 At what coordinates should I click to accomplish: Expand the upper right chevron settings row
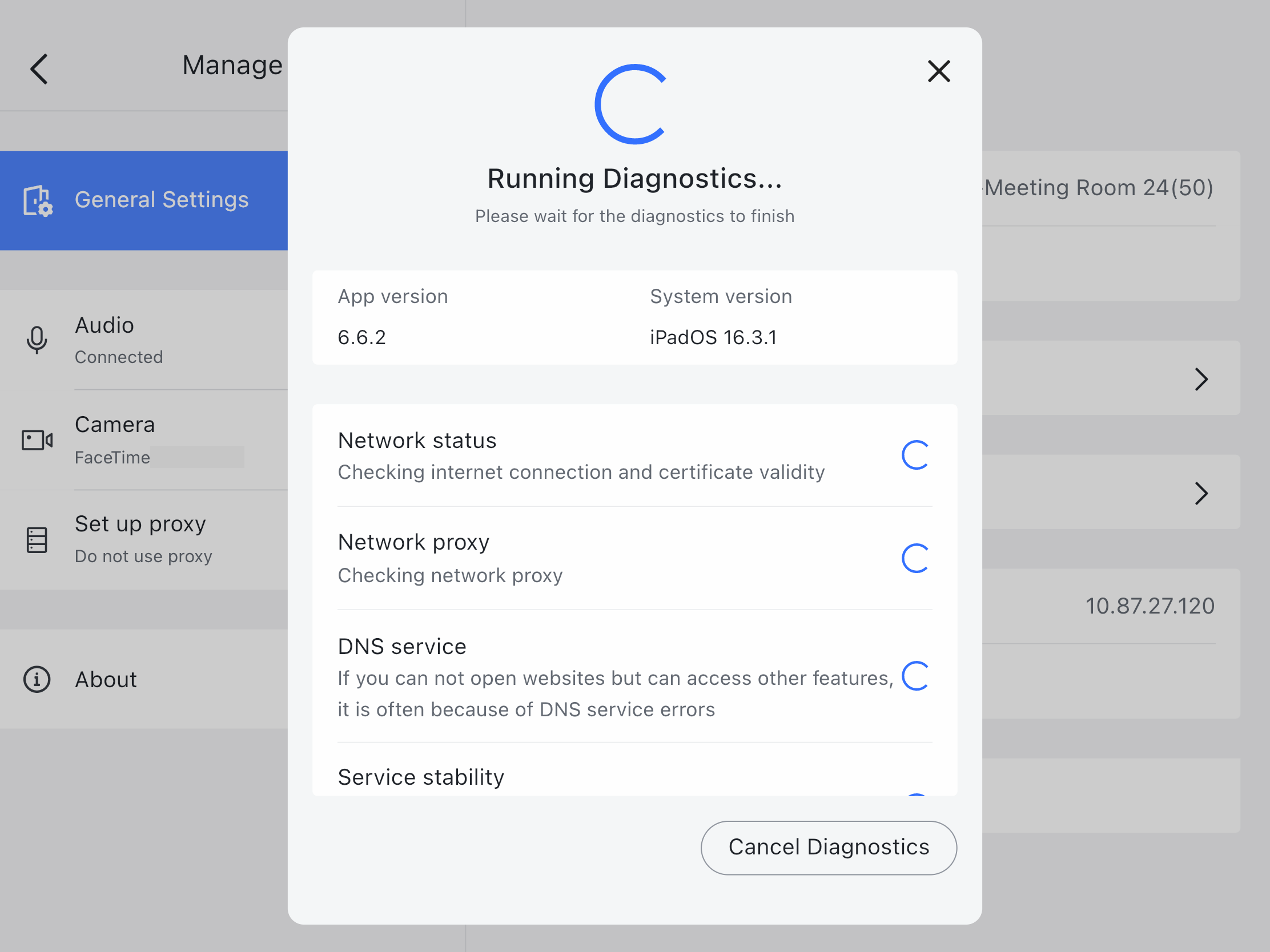[1201, 379]
